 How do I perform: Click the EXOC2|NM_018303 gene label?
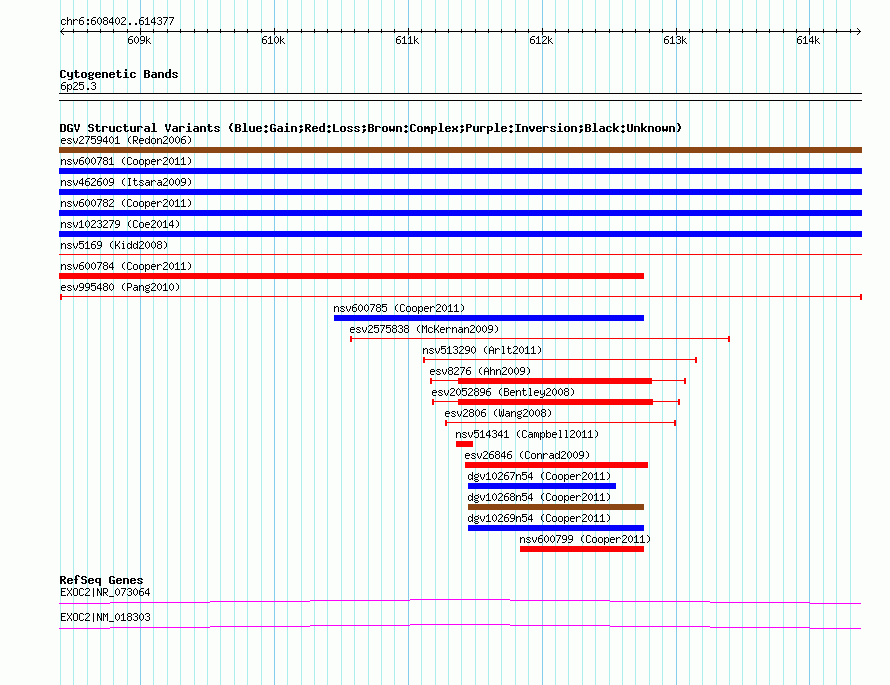[105, 617]
